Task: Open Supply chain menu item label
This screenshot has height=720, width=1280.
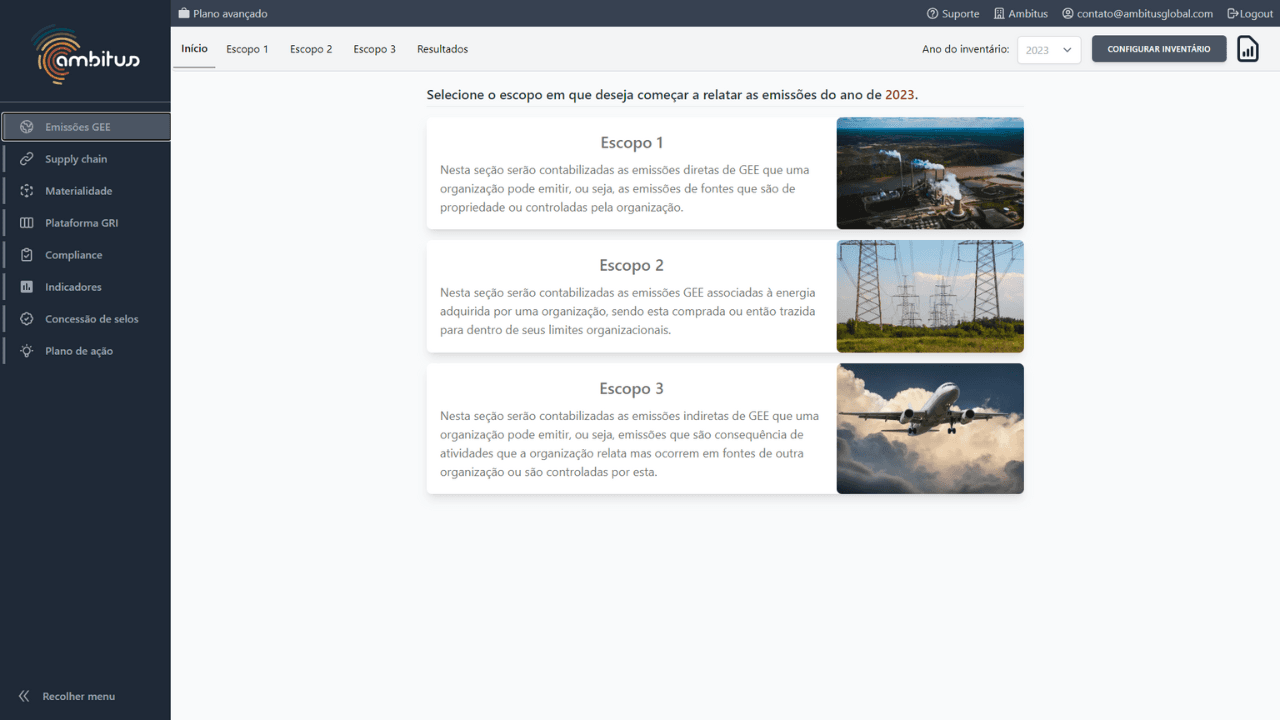Action: click(76, 159)
